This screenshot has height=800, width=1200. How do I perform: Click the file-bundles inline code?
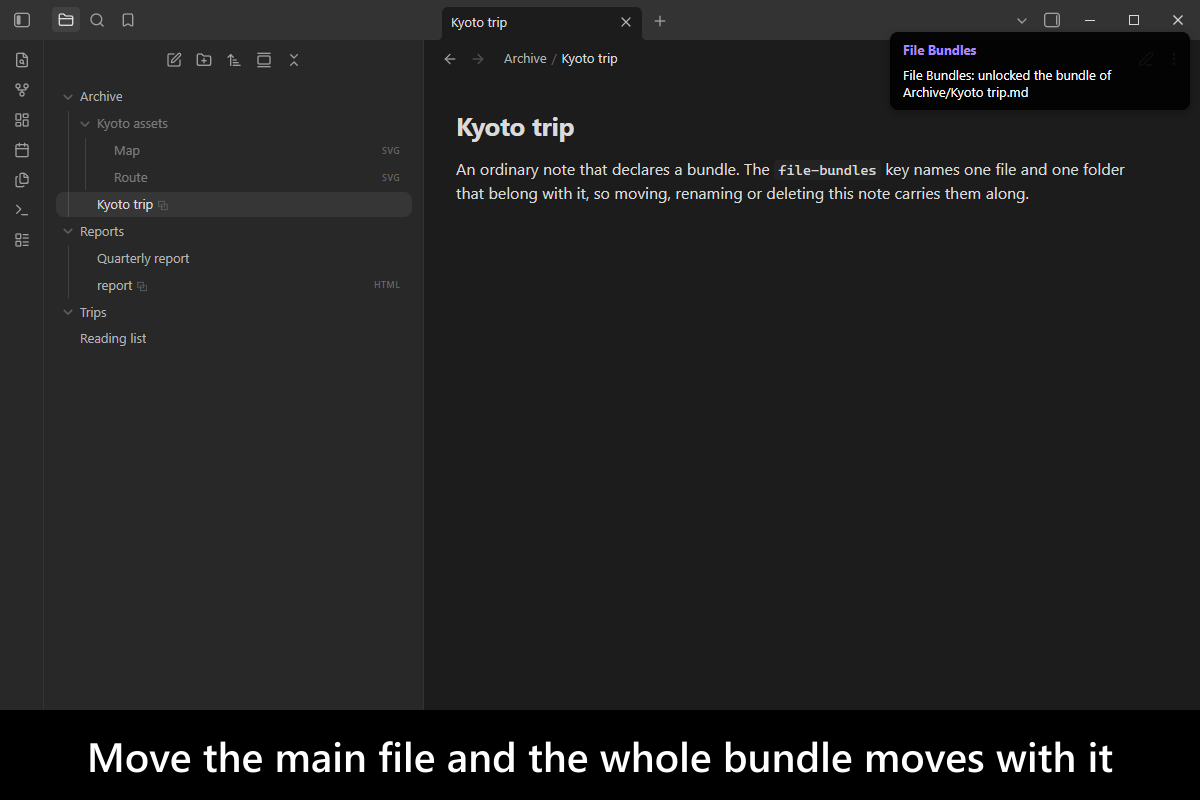(x=828, y=170)
